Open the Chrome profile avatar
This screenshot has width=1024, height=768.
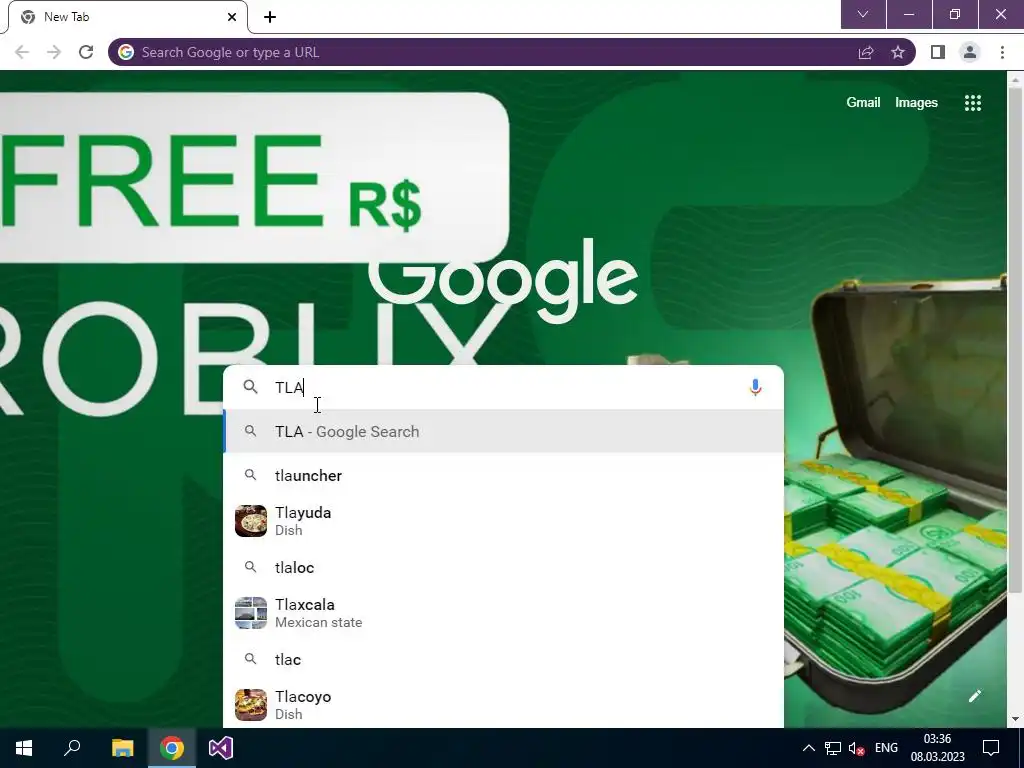tap(970, 52)
